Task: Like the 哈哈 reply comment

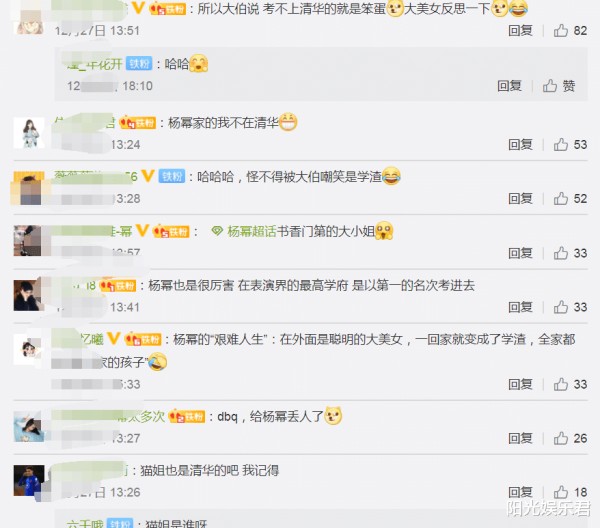Action: click(x=559, y=86)
